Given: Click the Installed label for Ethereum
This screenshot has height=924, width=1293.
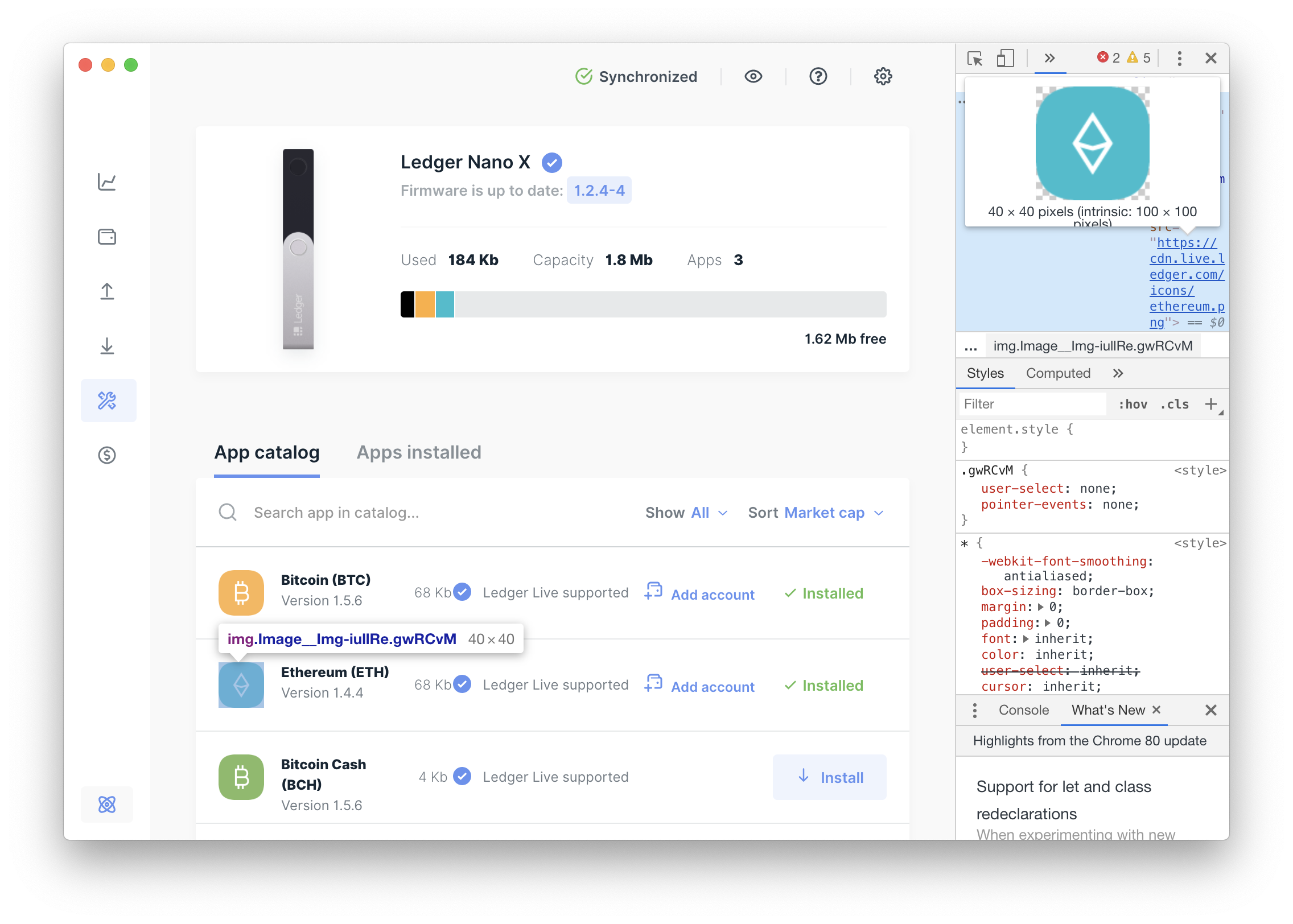Looking at the screenshot, I should (x=824, y=686).
